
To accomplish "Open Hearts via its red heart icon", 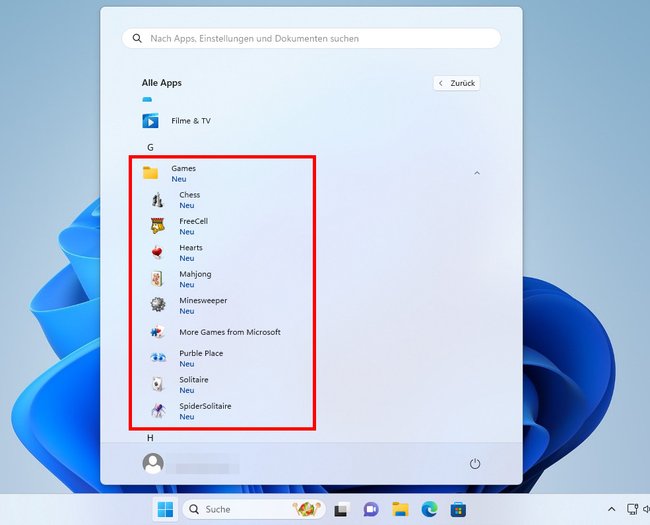I will (x=158, y=252).
